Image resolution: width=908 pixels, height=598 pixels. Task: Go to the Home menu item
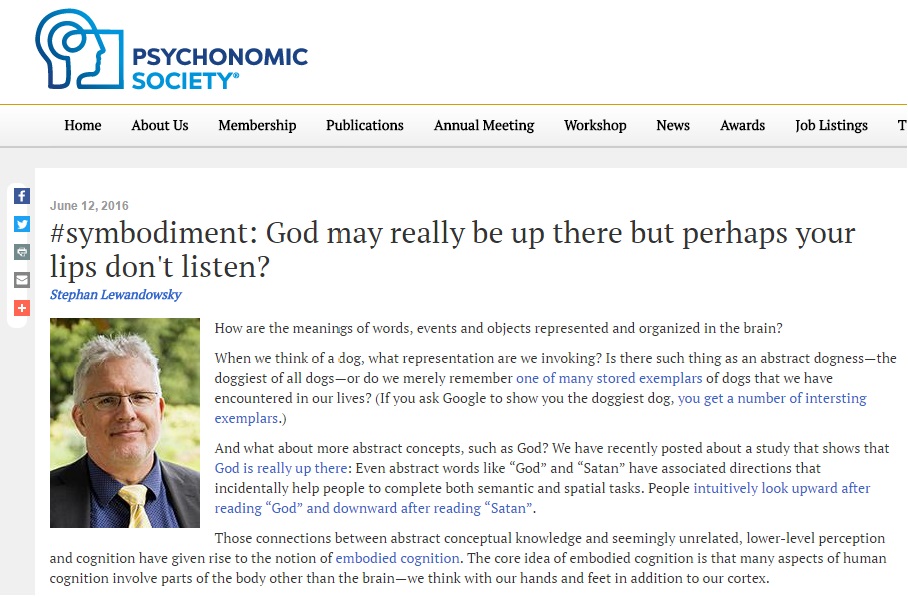point(83,126)
